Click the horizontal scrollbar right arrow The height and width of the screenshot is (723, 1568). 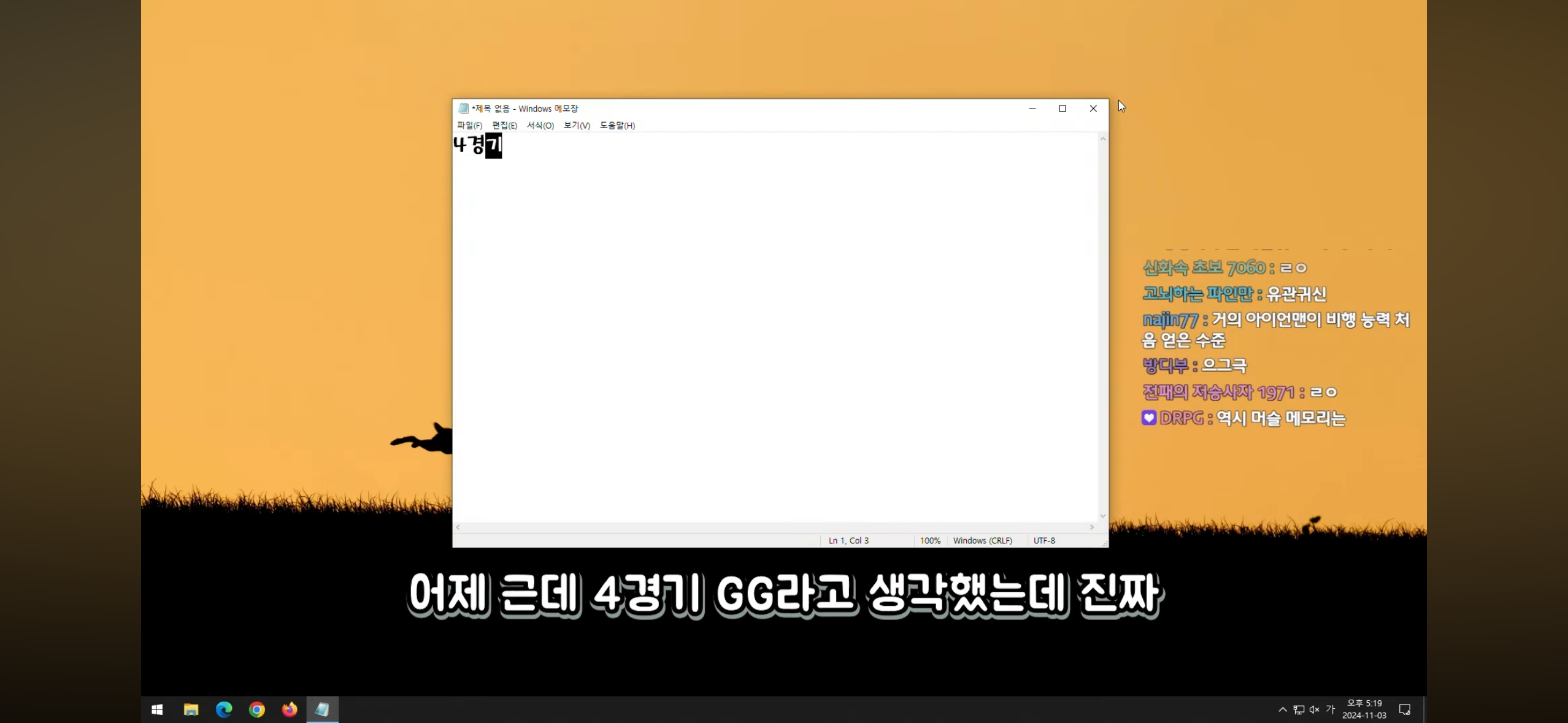tap(1091, 527)
